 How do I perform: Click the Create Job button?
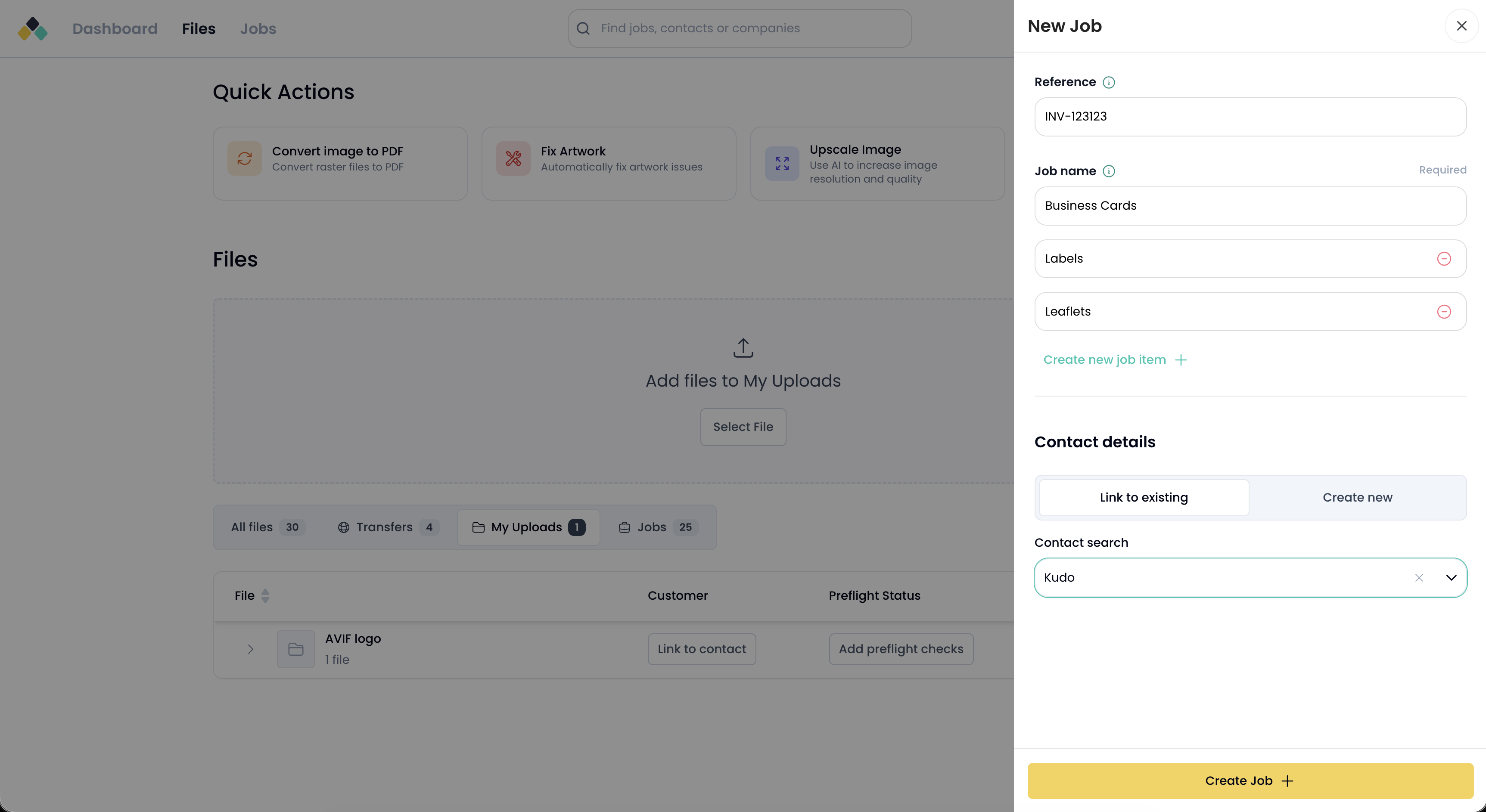[1250, 781]
